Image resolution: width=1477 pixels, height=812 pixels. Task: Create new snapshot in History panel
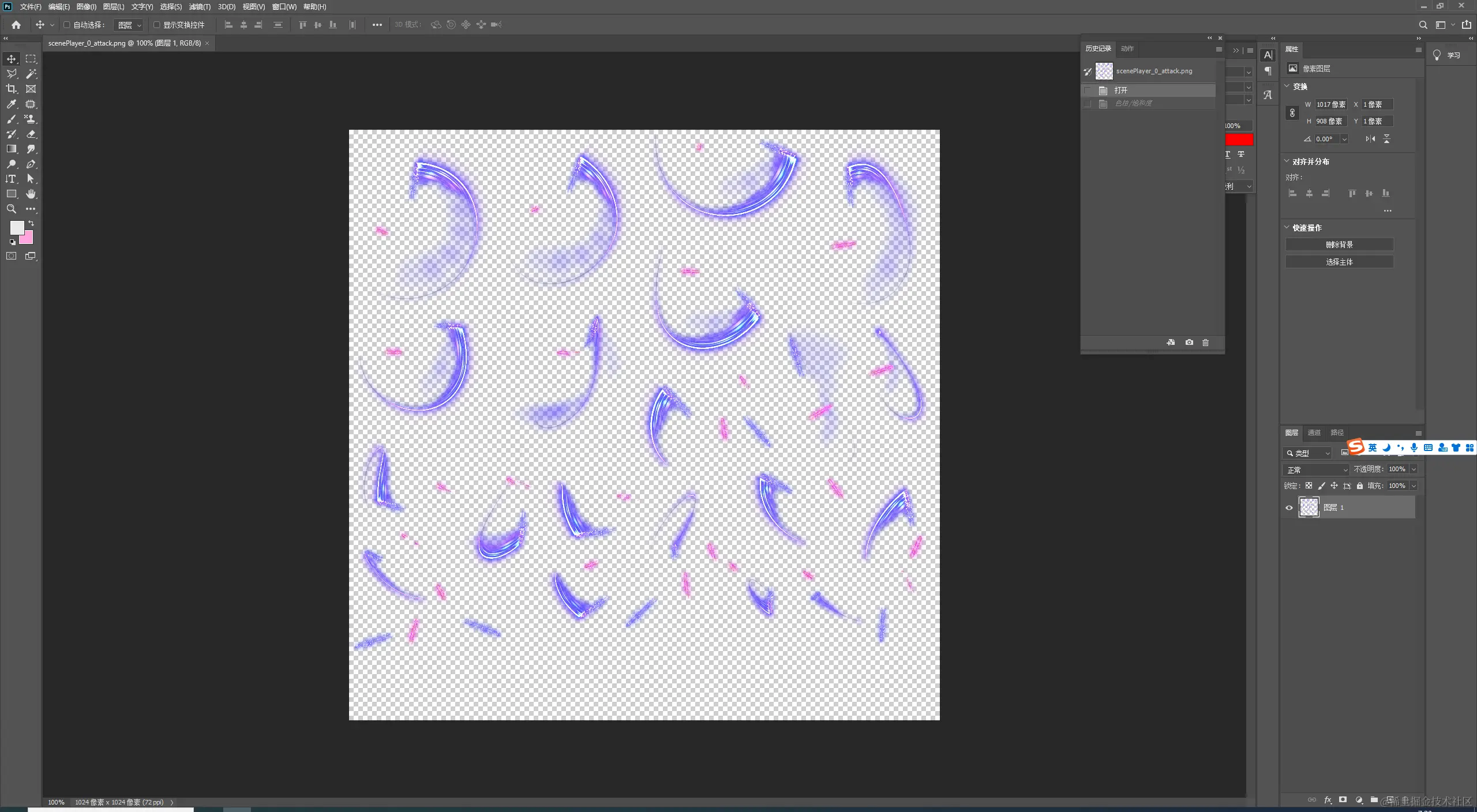1189,343
